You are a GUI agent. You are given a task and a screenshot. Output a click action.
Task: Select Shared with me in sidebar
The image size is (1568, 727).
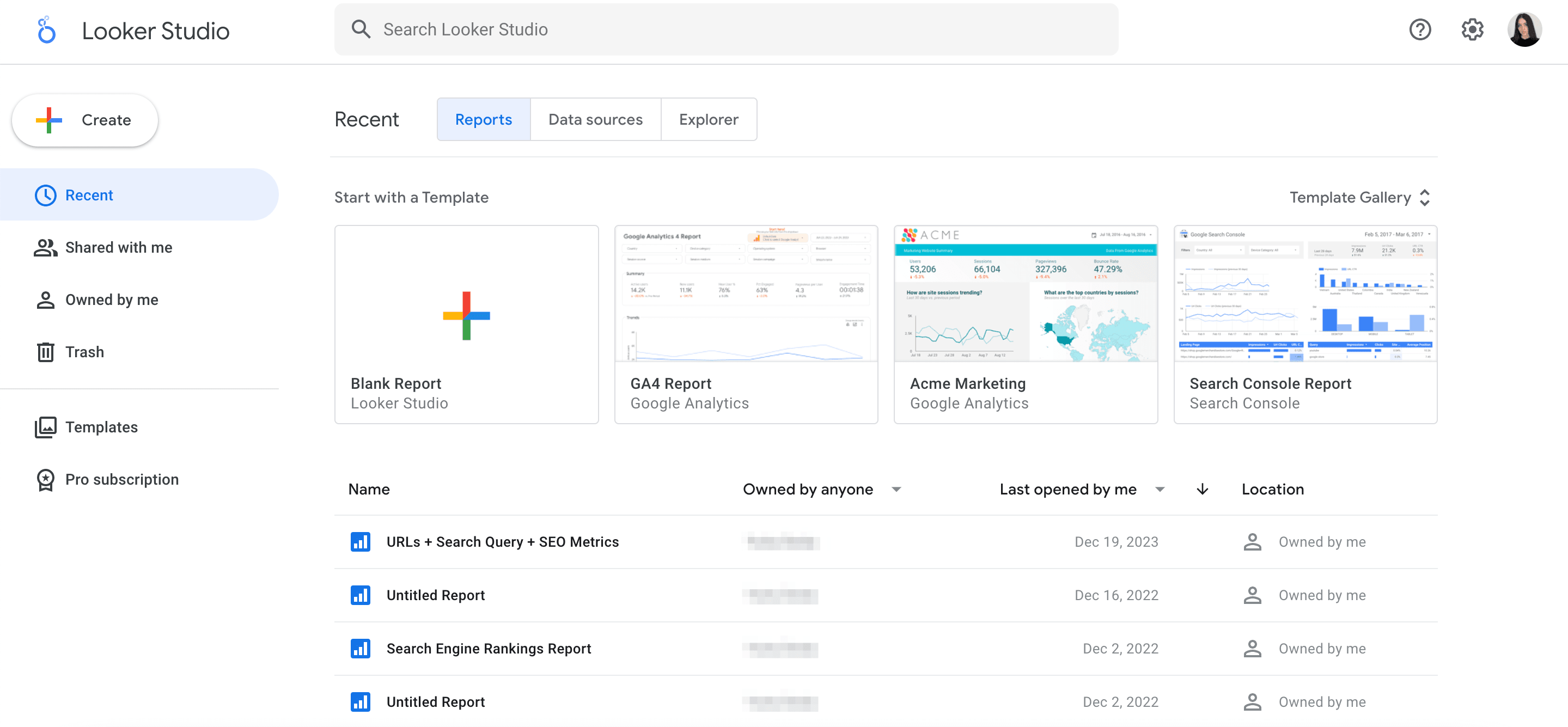point(139,248)
